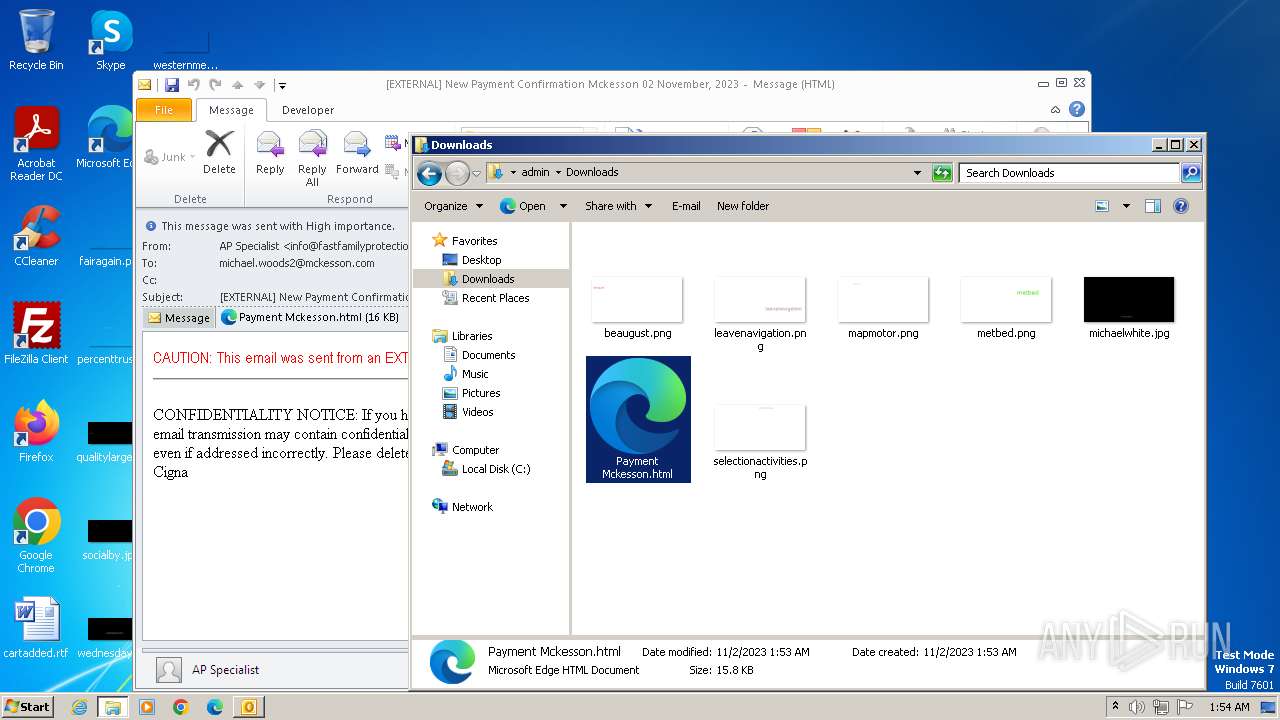
Task: Click Explorer Get help icon
Action: (x=1180, y=206)
